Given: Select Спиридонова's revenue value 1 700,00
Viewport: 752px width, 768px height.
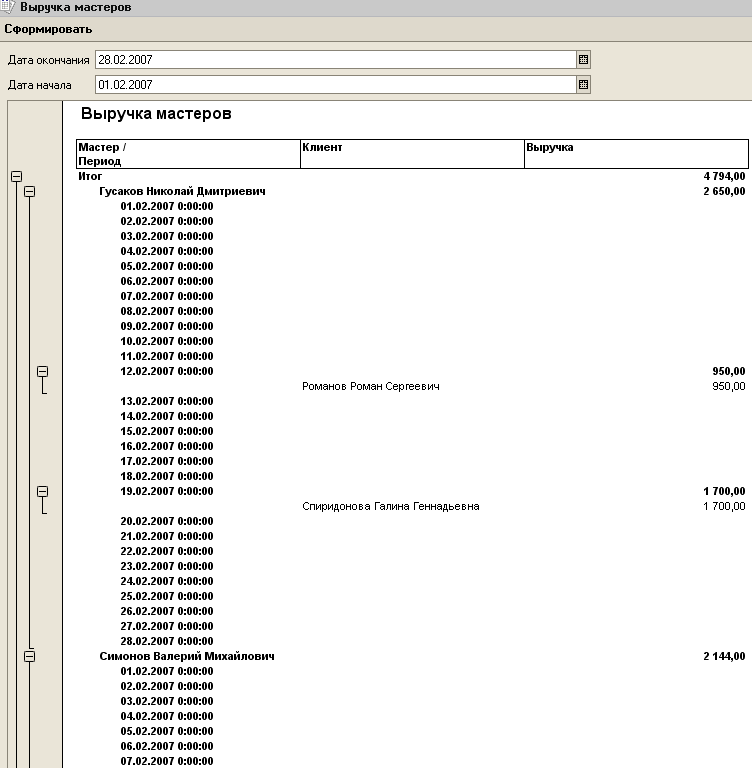Looking at the screenshot, I should (x=724, y=506).
